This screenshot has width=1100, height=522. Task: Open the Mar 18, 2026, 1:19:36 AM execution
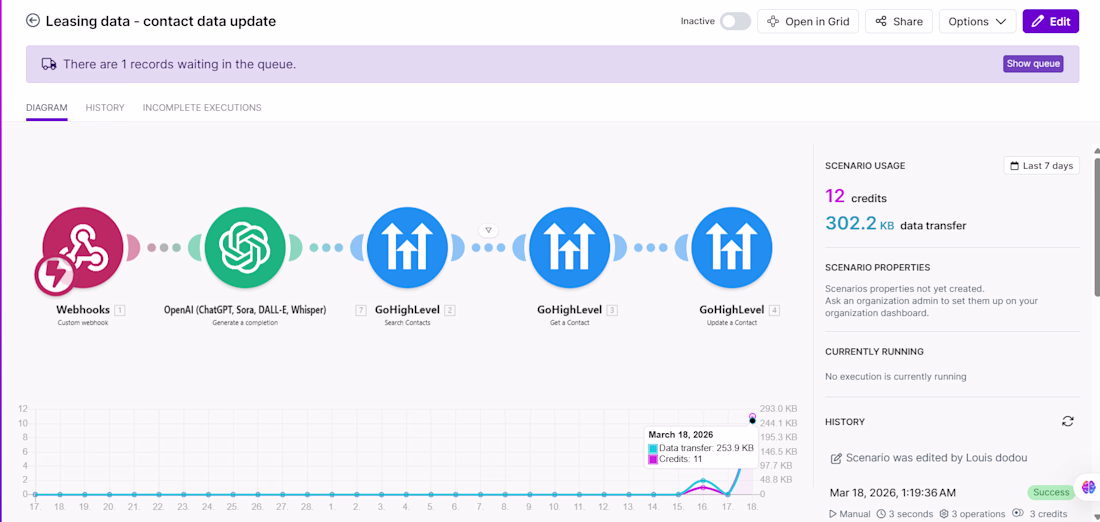892,493
